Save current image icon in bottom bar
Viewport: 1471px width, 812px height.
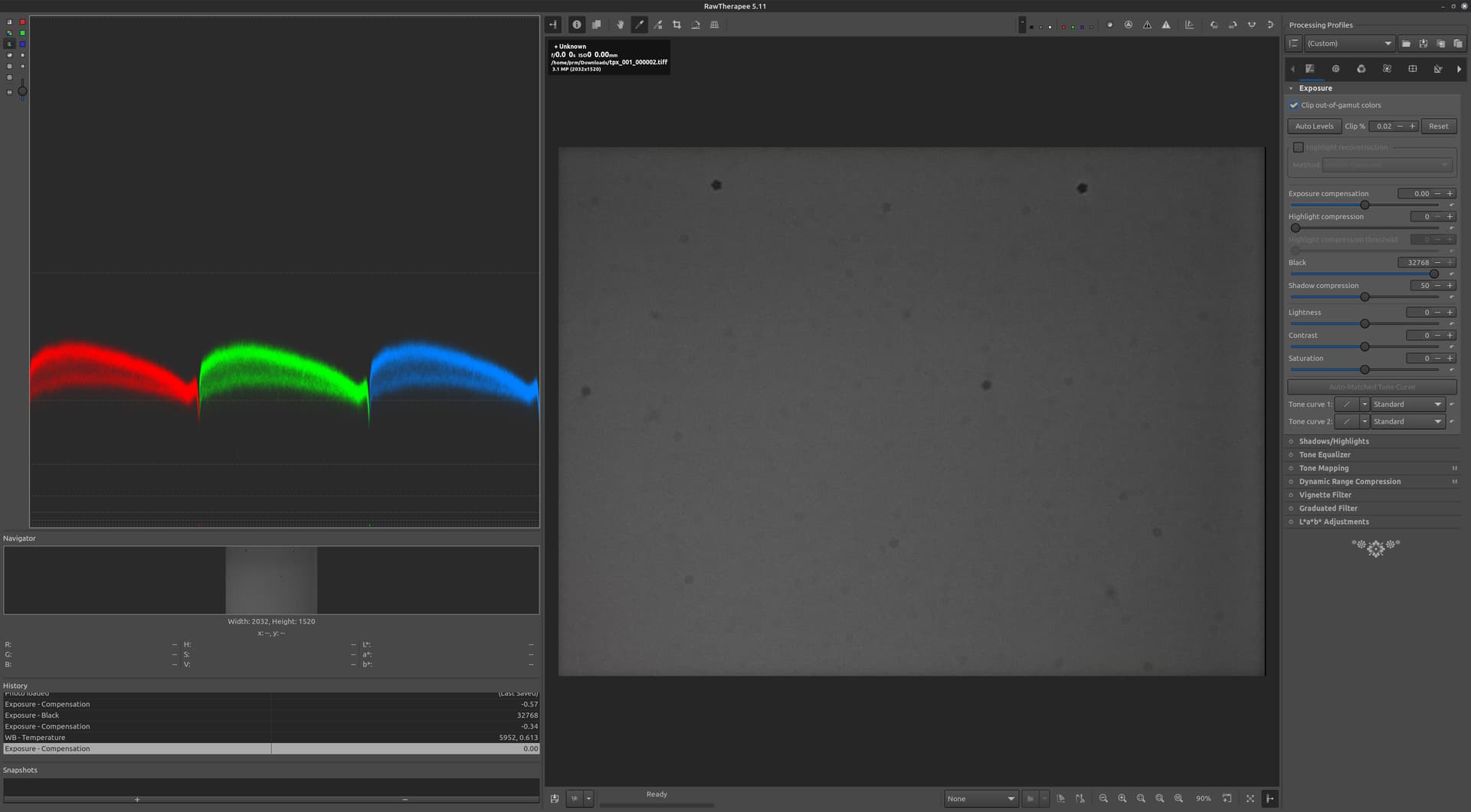(555, 798)
